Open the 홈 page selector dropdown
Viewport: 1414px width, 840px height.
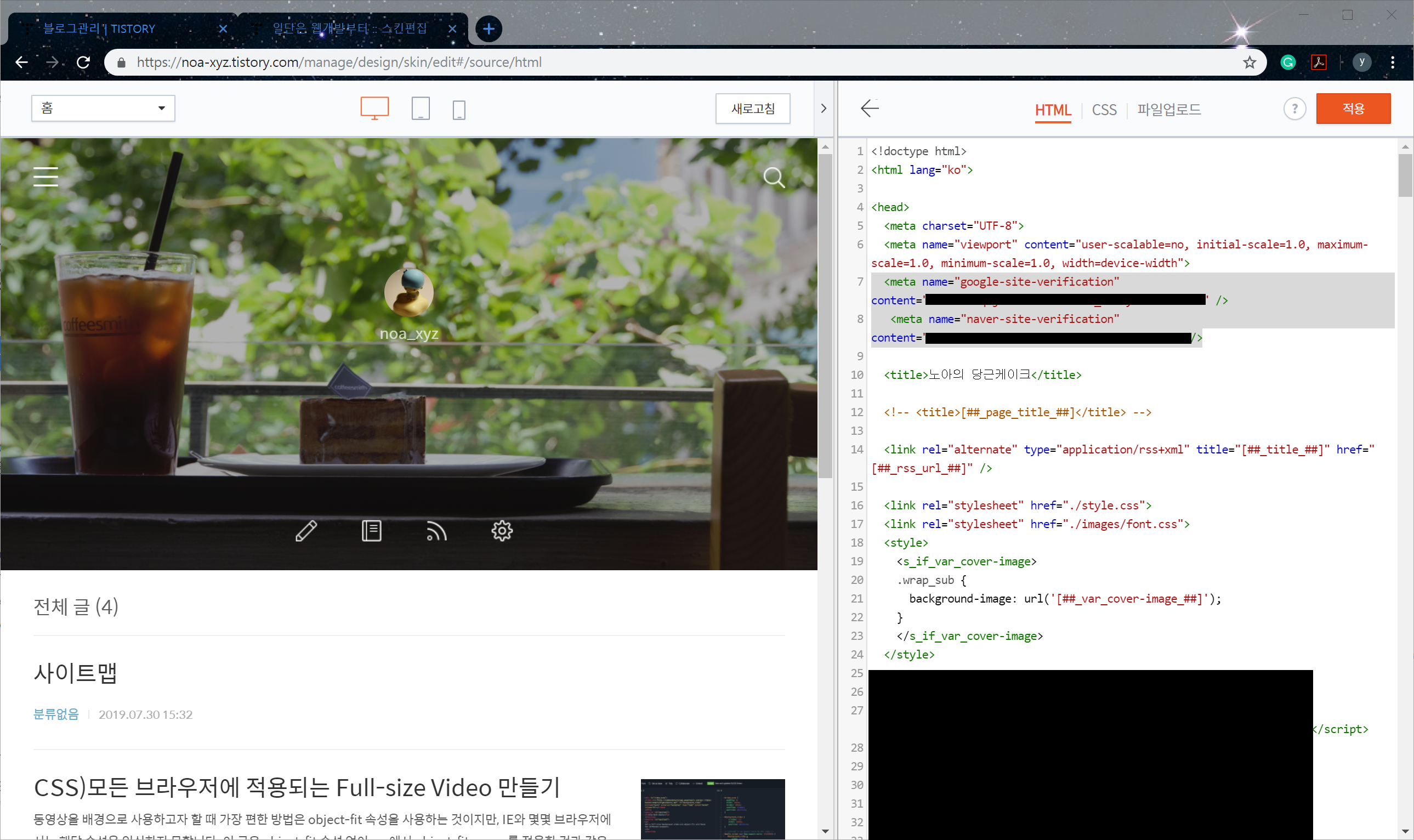pyautogui.click(x=103, y=108)
